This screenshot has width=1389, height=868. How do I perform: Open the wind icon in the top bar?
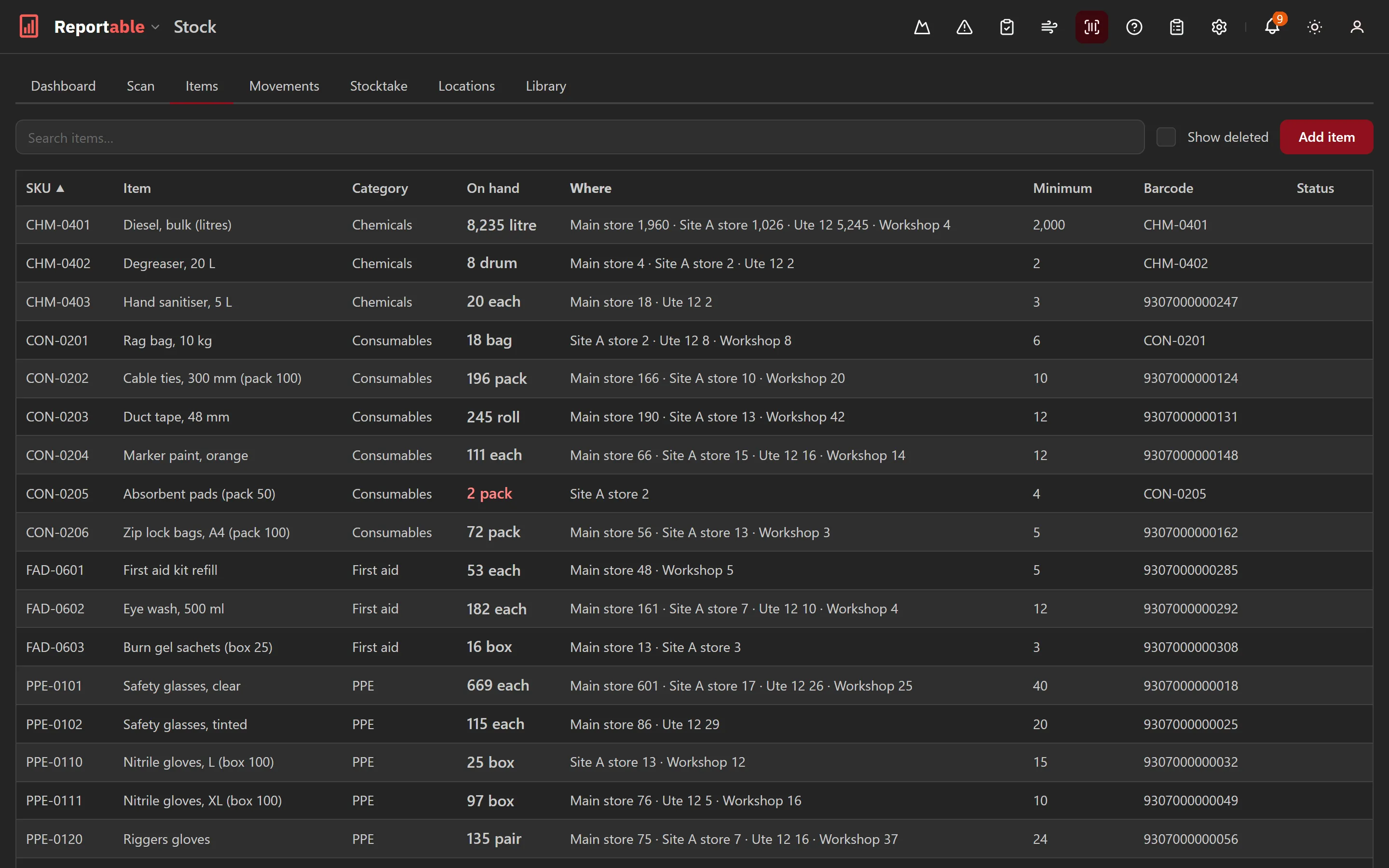1049,27
